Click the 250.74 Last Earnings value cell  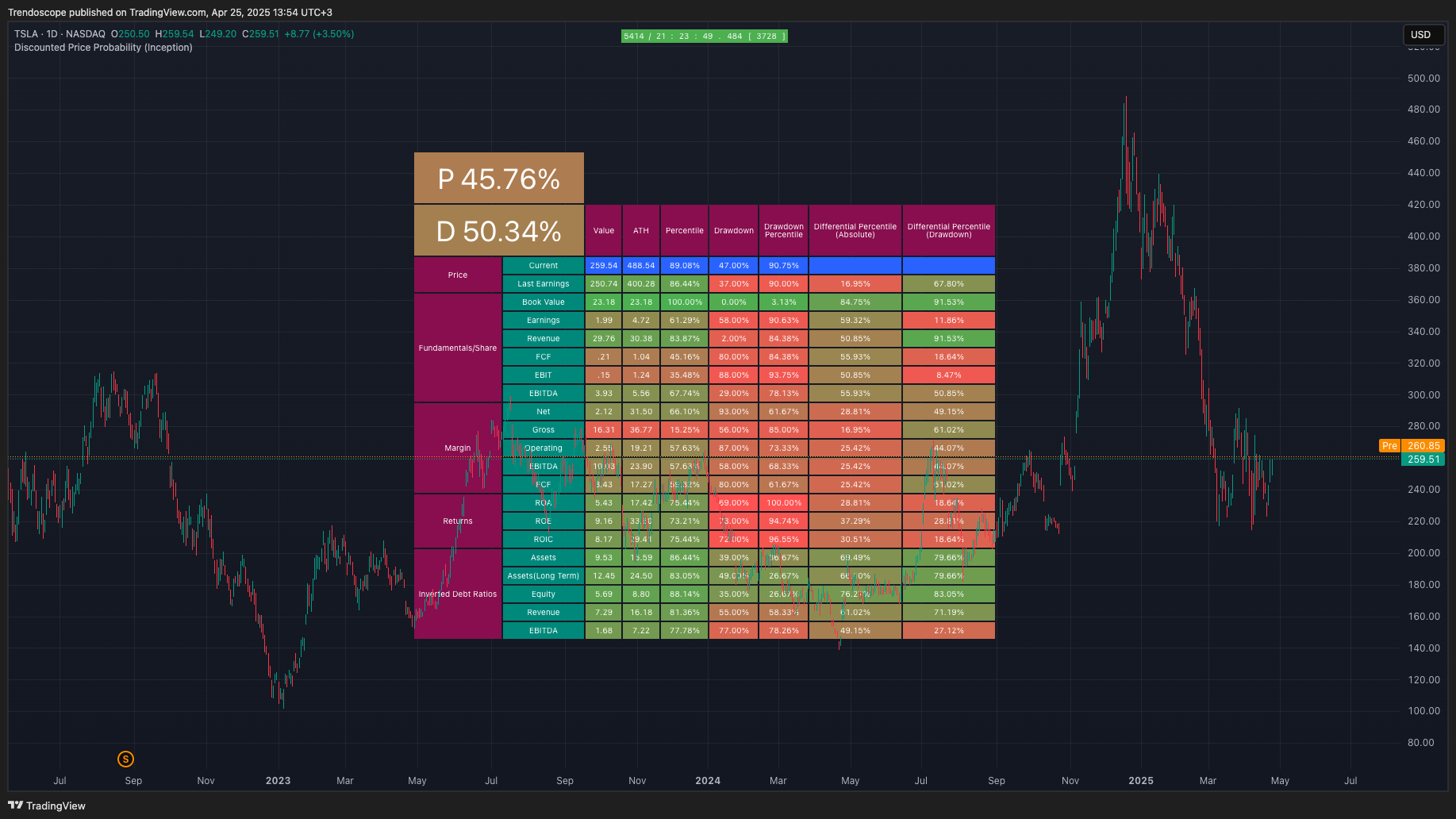604,284
